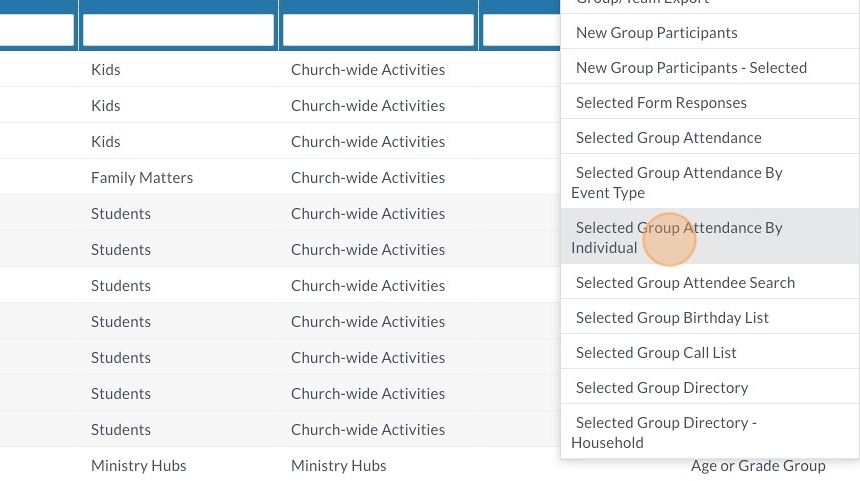860x481 pixels.
Task: Click filter box left of the dropdown menu
Action: [520, 30]
